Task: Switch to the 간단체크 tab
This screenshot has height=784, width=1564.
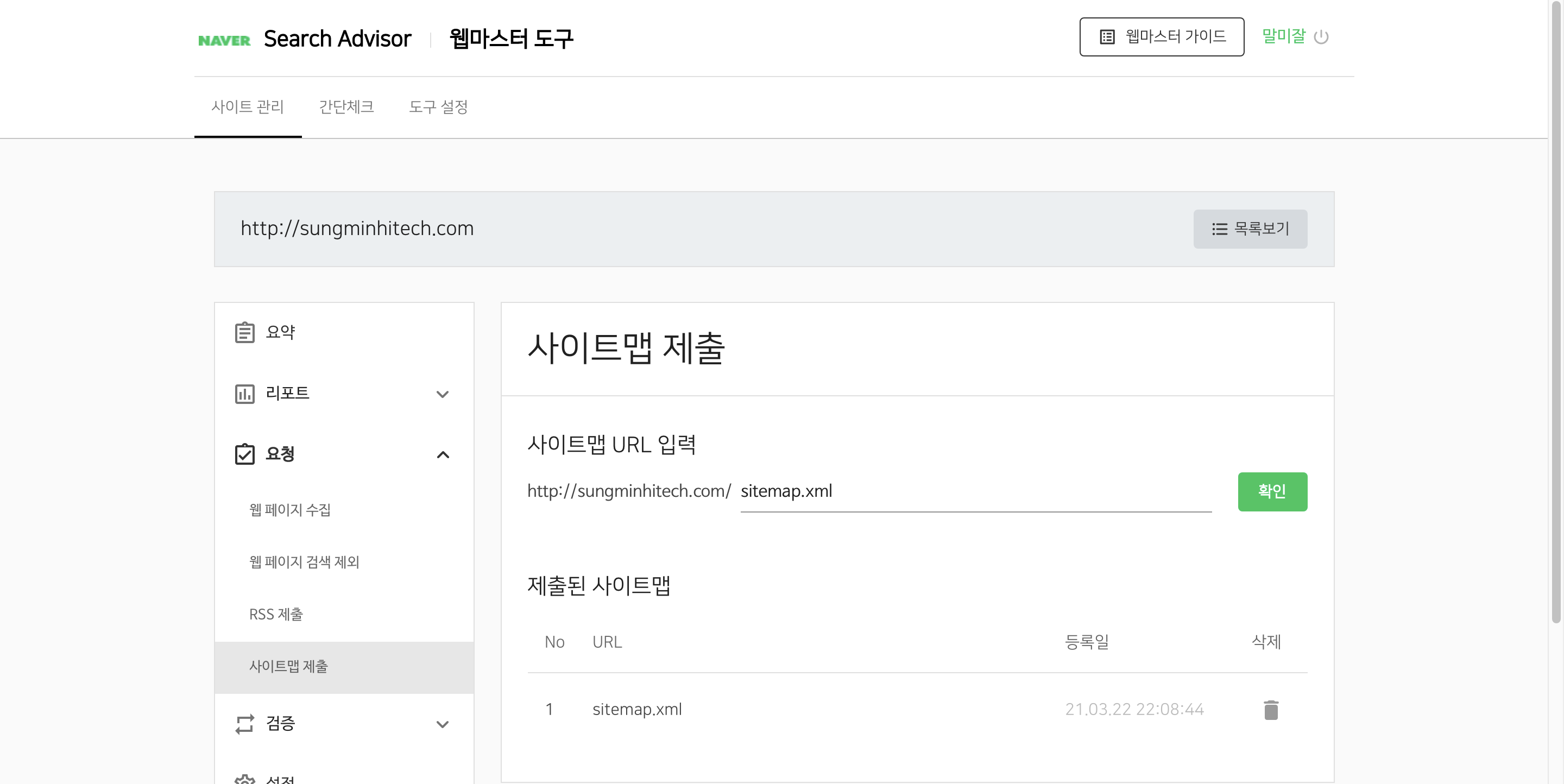Action: tap(346, 108)
